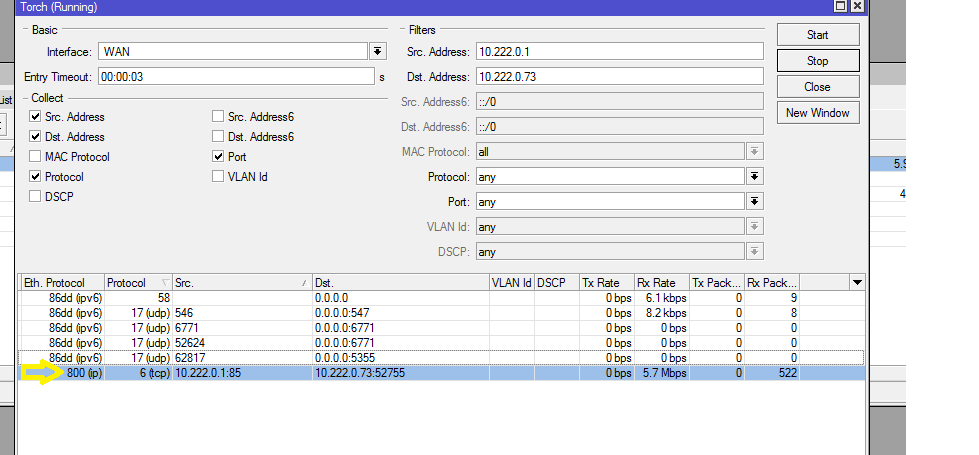The image size is (979, 455).
Task: Click the Close button below Stop
Action: tap(817, 87)
